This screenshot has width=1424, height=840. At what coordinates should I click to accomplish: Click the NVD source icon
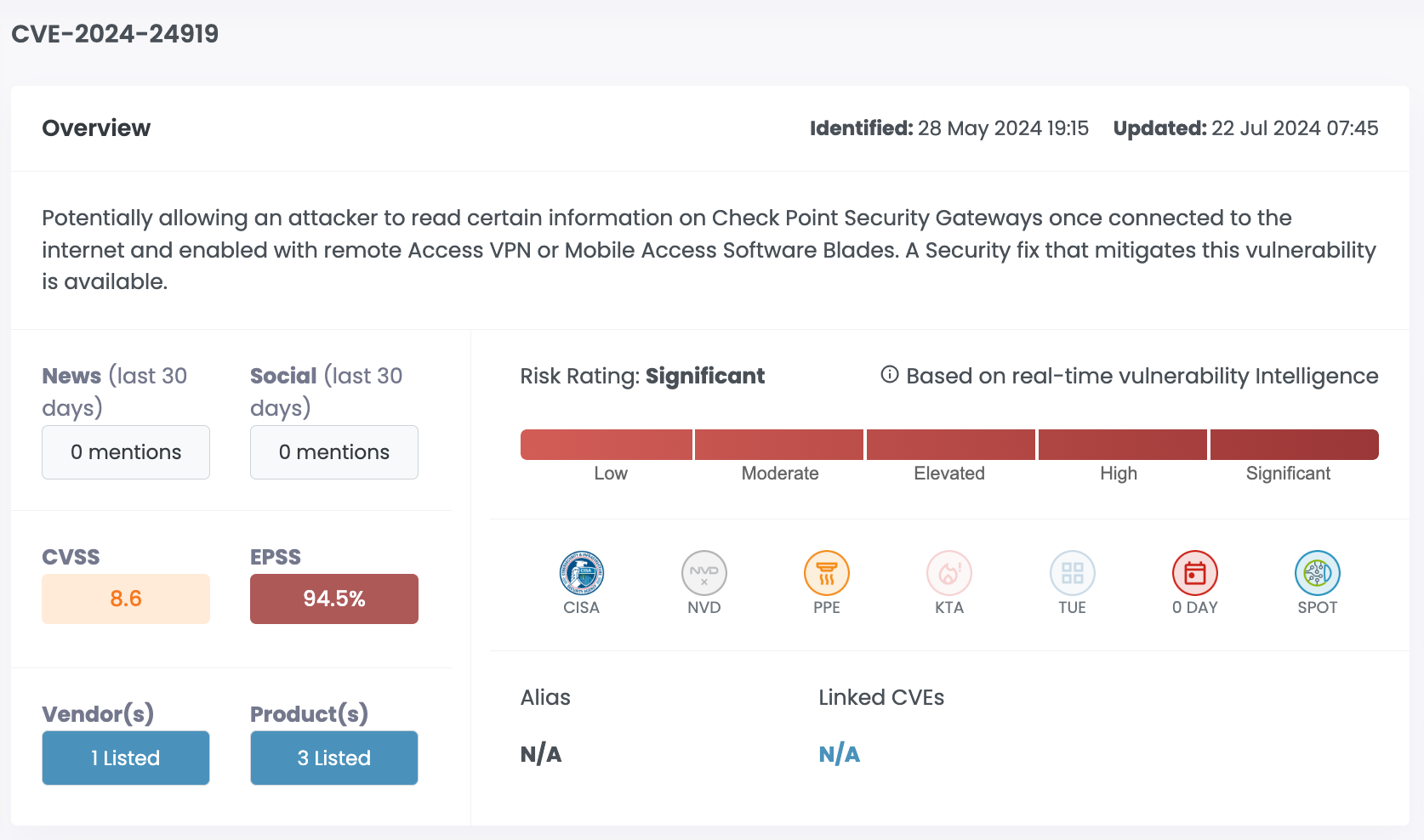coord(704,573)
